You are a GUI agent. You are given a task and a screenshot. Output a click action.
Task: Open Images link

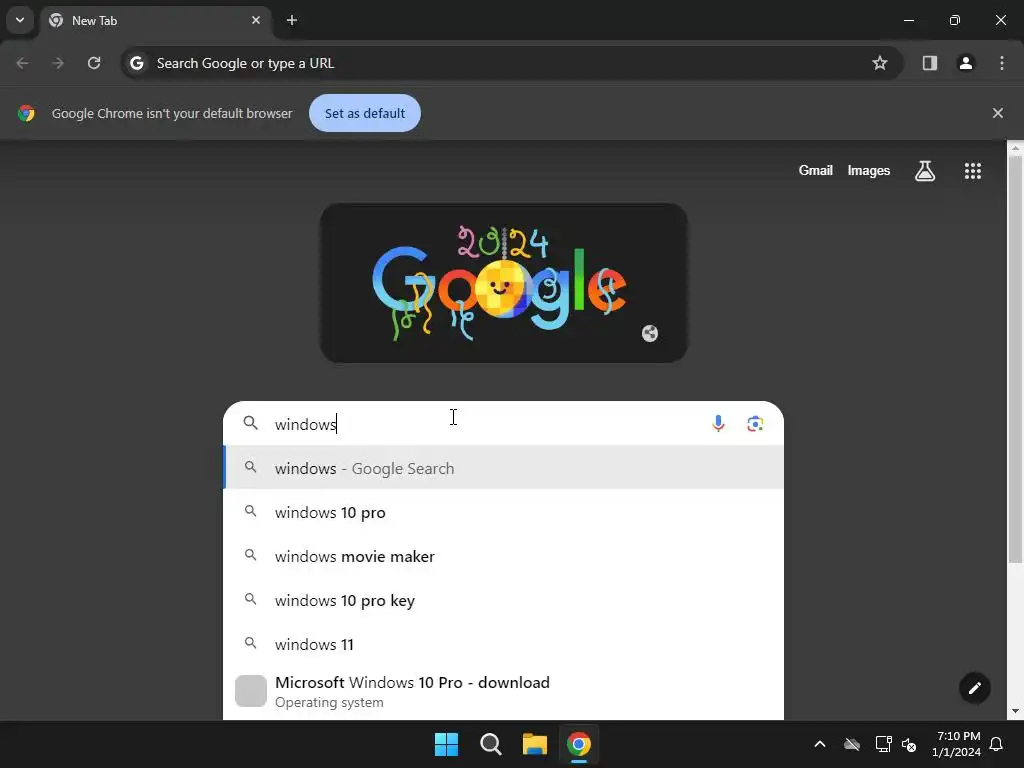tap(869, 170)
